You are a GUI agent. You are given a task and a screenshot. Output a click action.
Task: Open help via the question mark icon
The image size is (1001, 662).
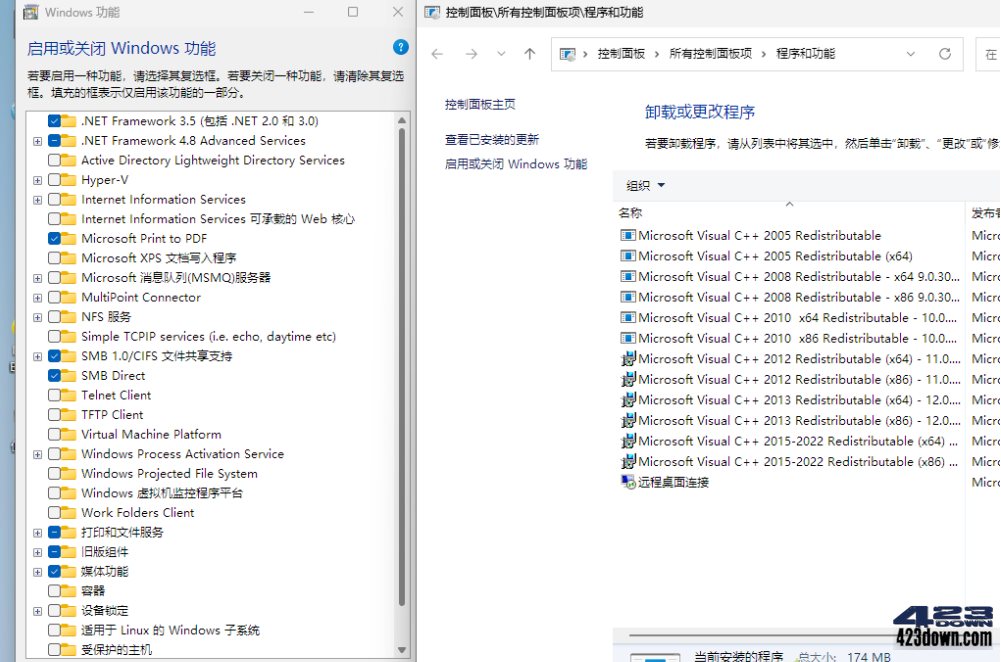400,47
